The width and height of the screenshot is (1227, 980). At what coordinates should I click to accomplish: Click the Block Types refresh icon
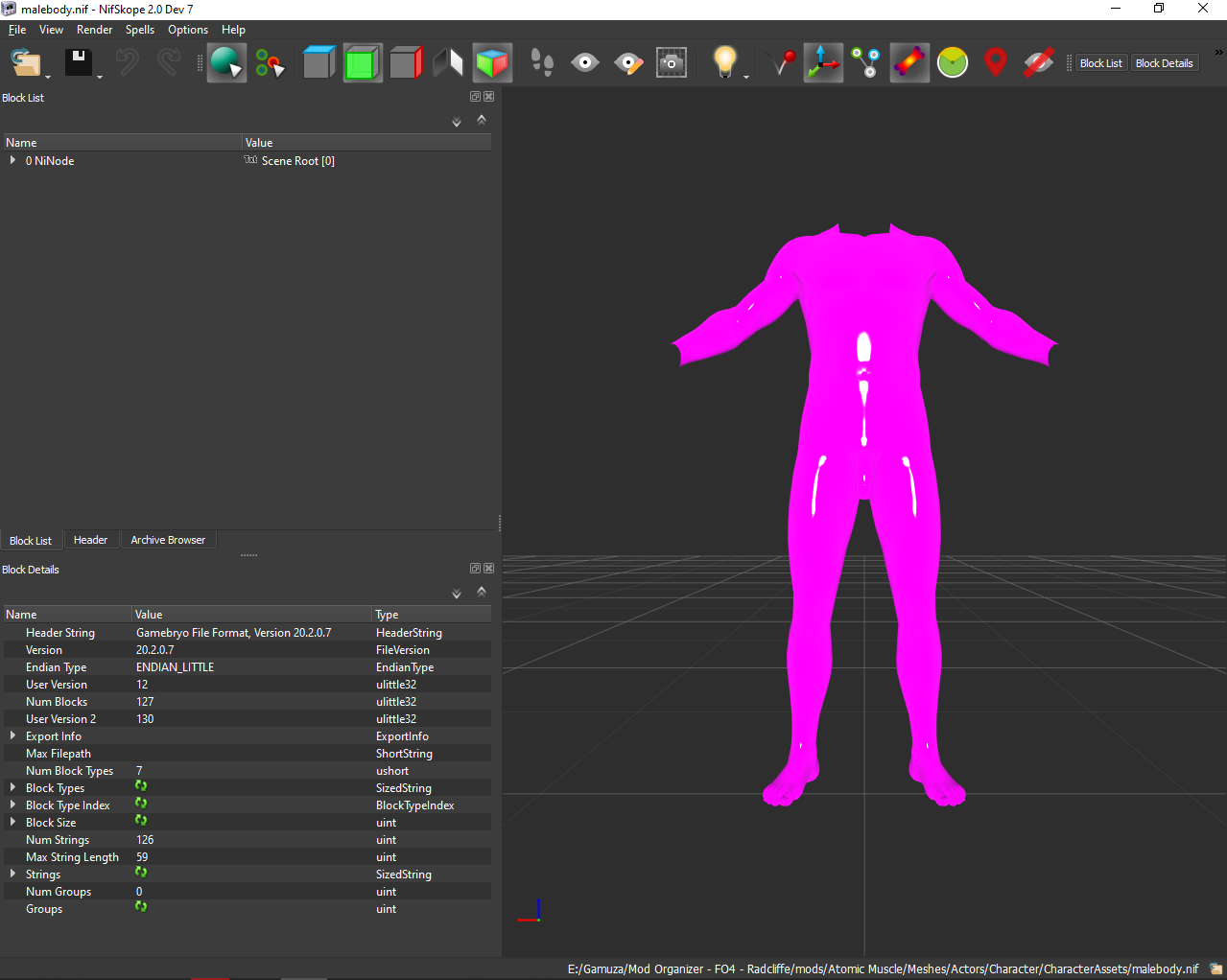click(x=141, y=786)
